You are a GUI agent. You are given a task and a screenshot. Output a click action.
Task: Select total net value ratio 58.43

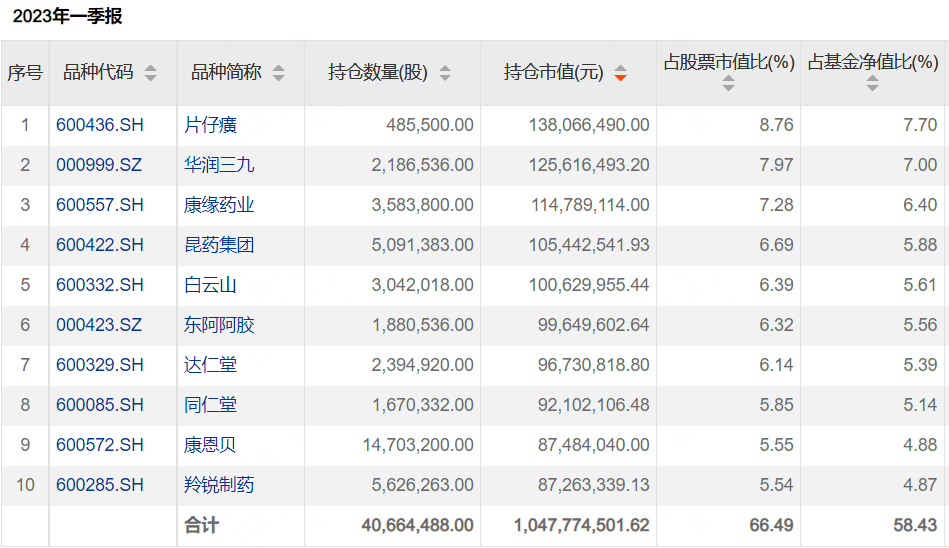coord(915,525)
